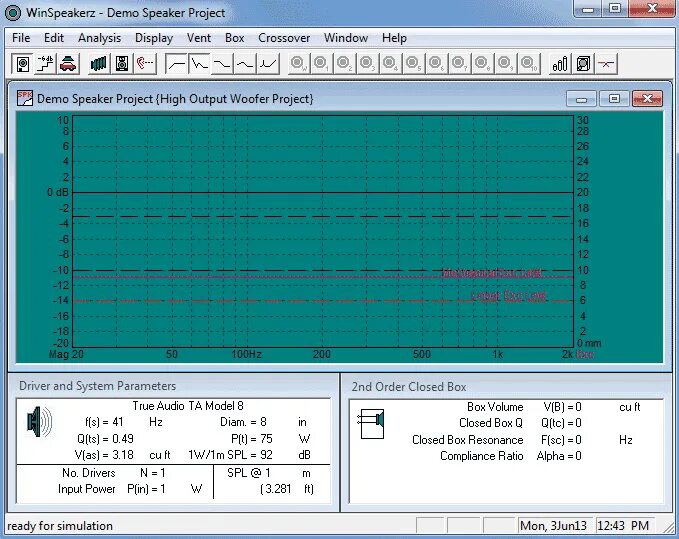Viewport: 679px width, 539px height.
Task: Open the Crossover menu
Action: [284, 38]
